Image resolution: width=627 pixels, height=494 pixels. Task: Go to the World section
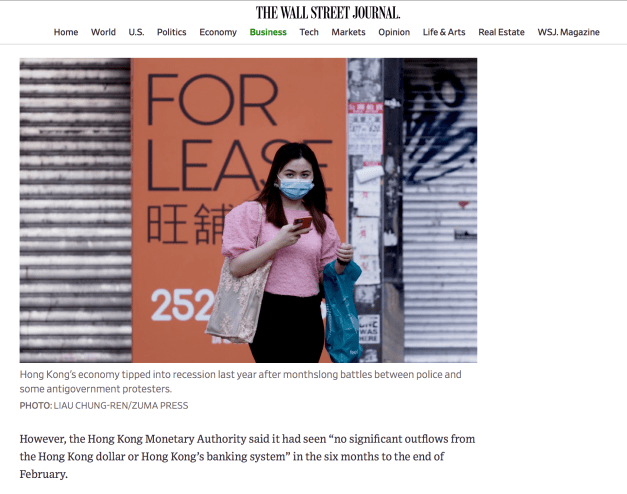click(x=103, y=32)
